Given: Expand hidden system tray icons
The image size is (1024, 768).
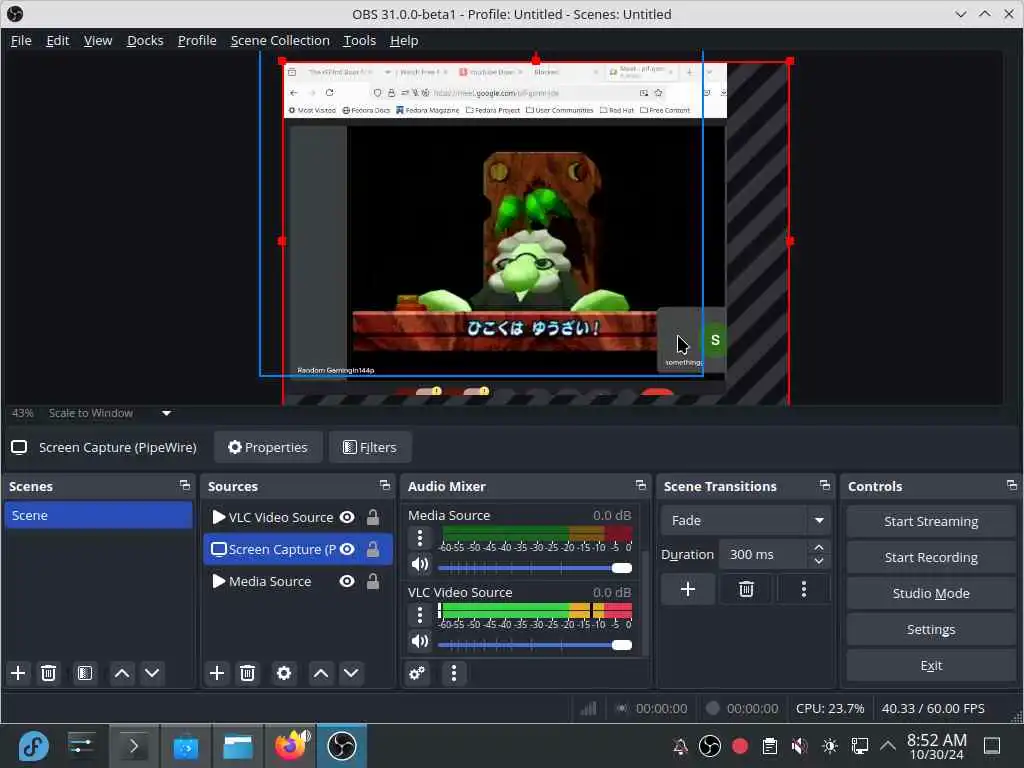Looking at the screenshot, I should coord(888,745).
